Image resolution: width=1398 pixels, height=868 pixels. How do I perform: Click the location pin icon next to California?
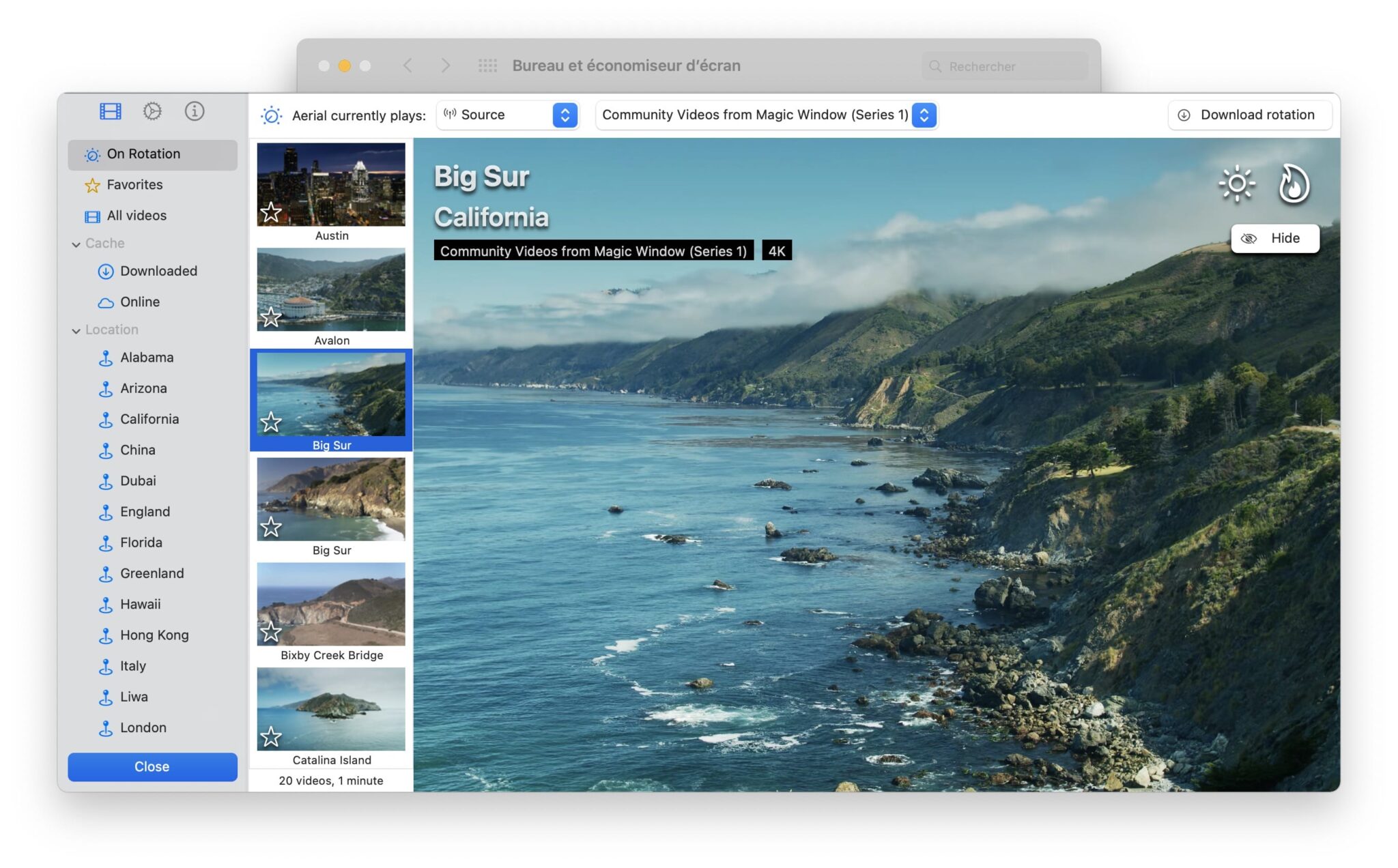tap(106, 419)
